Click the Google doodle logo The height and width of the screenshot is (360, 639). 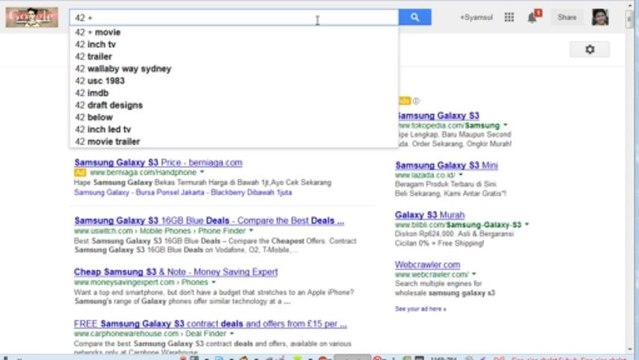(31, 17)
